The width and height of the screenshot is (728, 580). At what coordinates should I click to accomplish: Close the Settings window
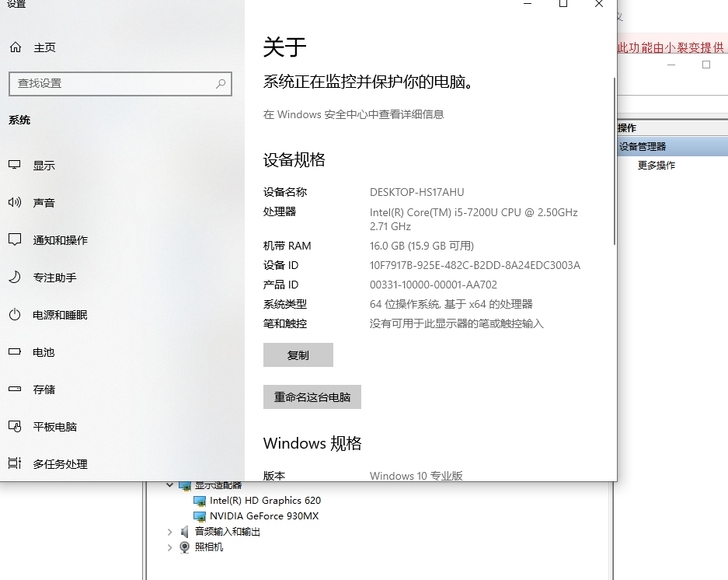tap(599, 4)
